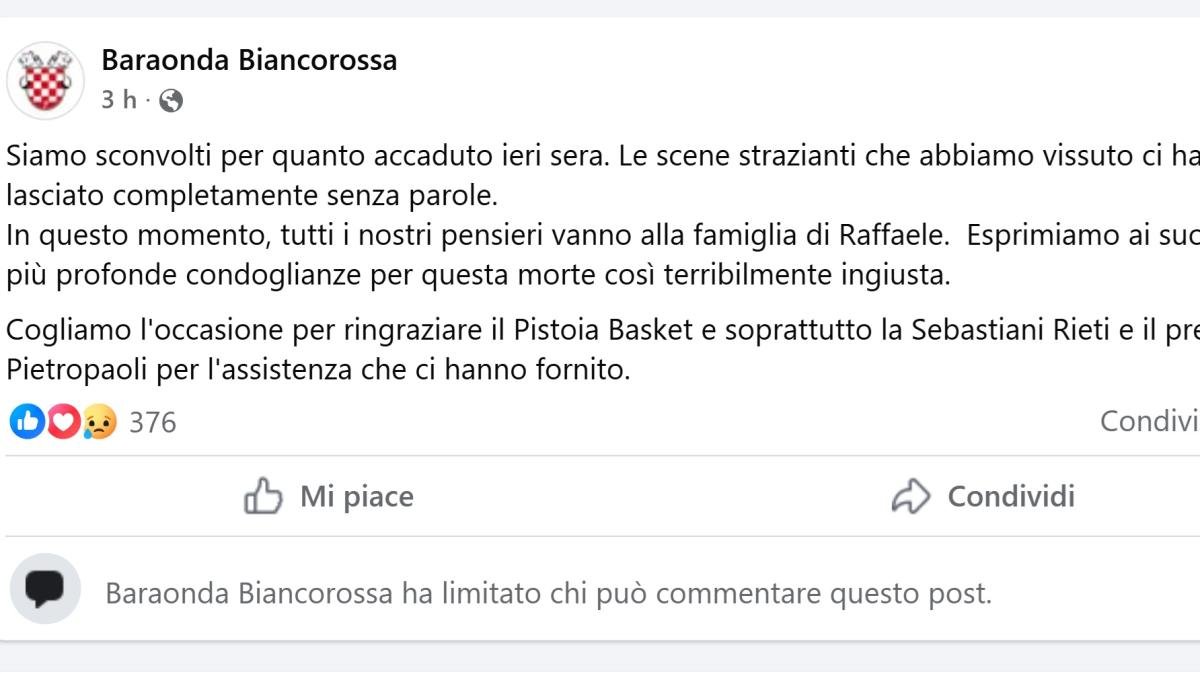This screenshot has height=674, width=1200.
Task: Click the thumbs-up icon beside Mi piace
Action: point(263,496)
